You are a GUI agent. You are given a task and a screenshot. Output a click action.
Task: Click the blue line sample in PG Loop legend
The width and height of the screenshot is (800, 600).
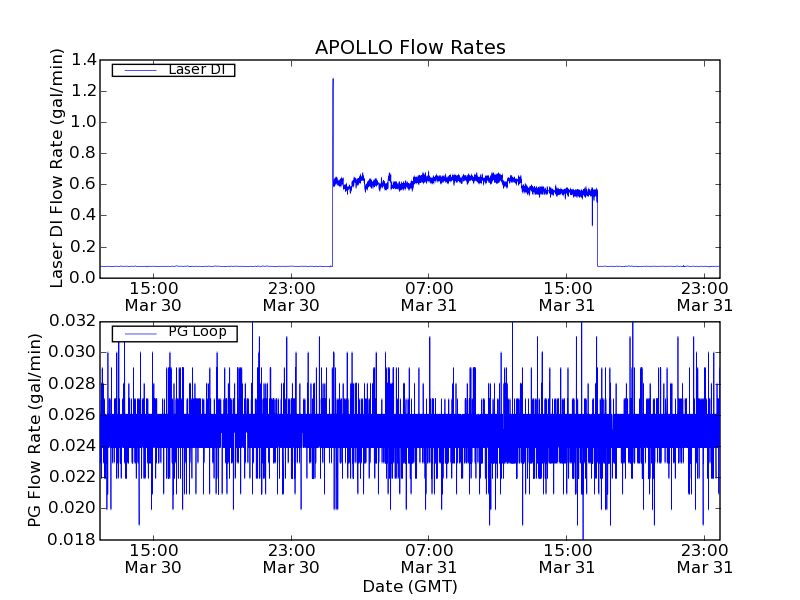(x=140, y=334)
